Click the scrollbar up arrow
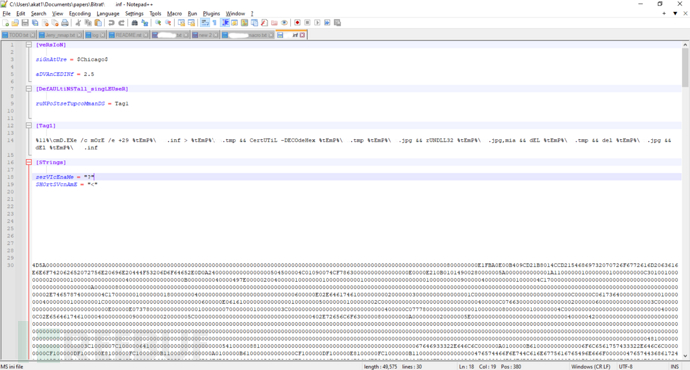 (x=685, y=45)
